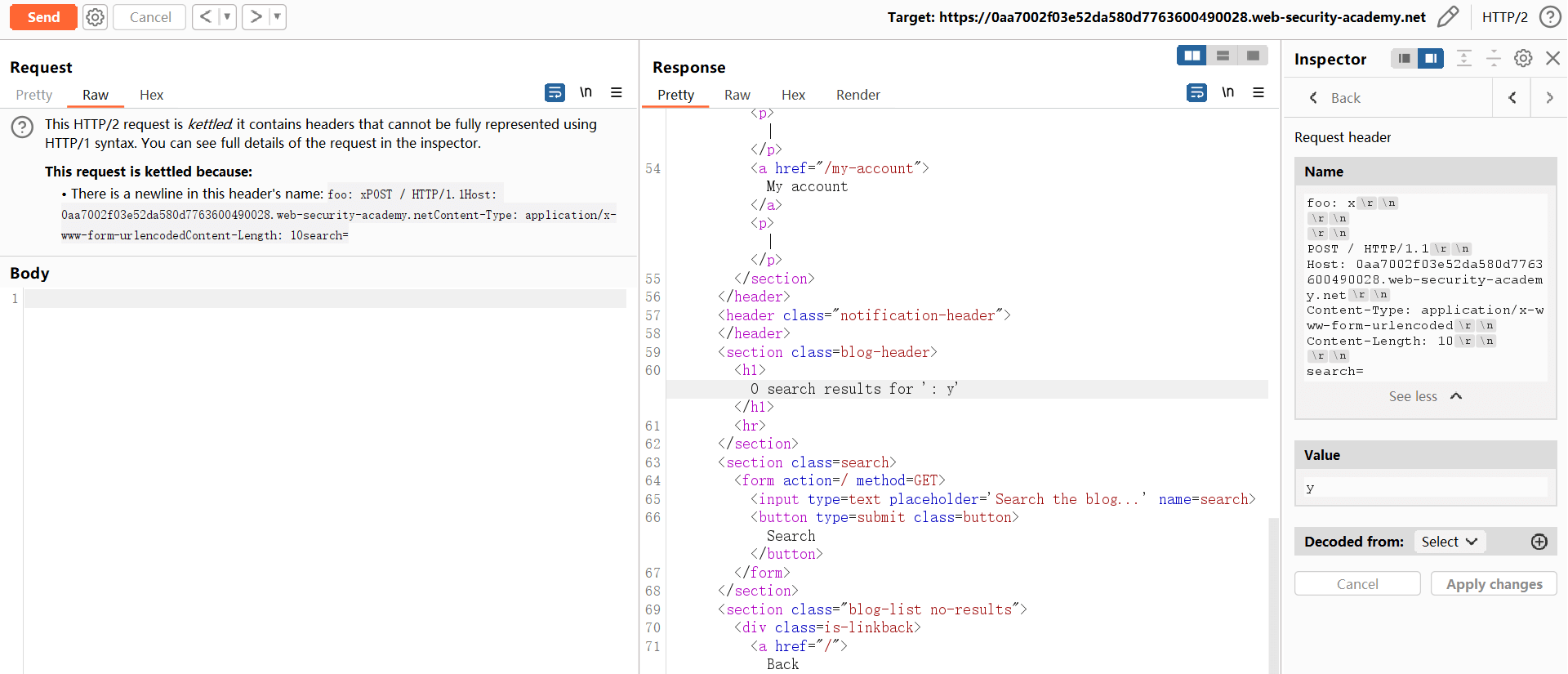This screenshot has height=674, width=1568.
Task: Add a decoding with the plus icon
Action: 1539,542
